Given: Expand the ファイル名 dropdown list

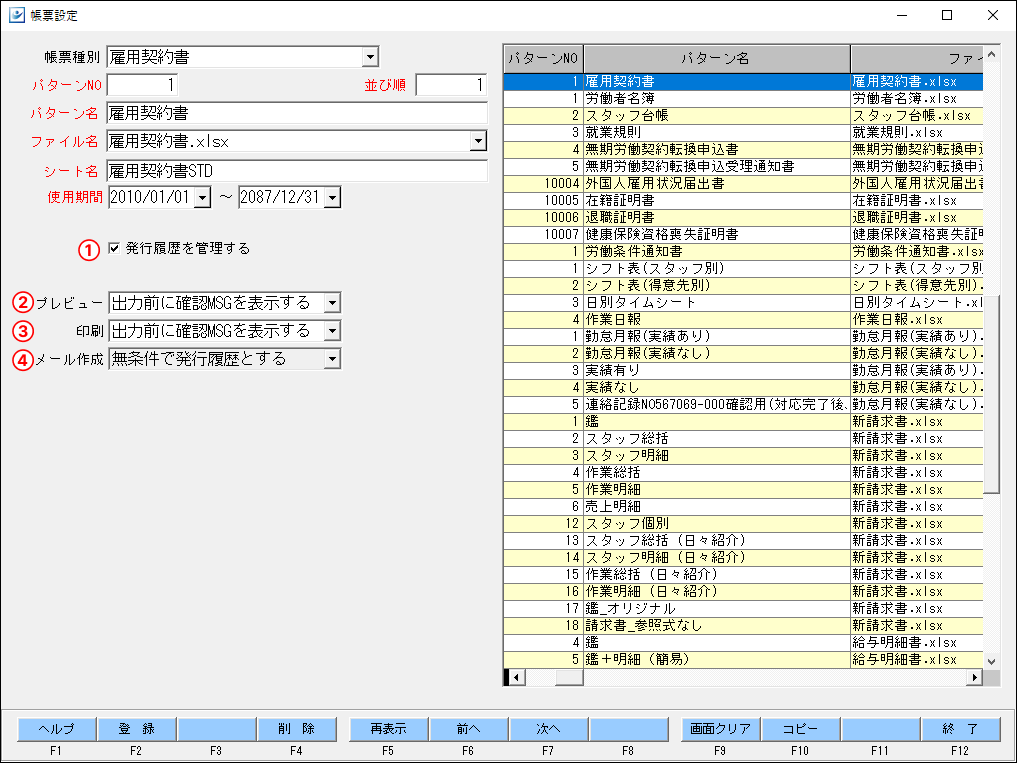Looking at the screenshot, I should (479, 142).
